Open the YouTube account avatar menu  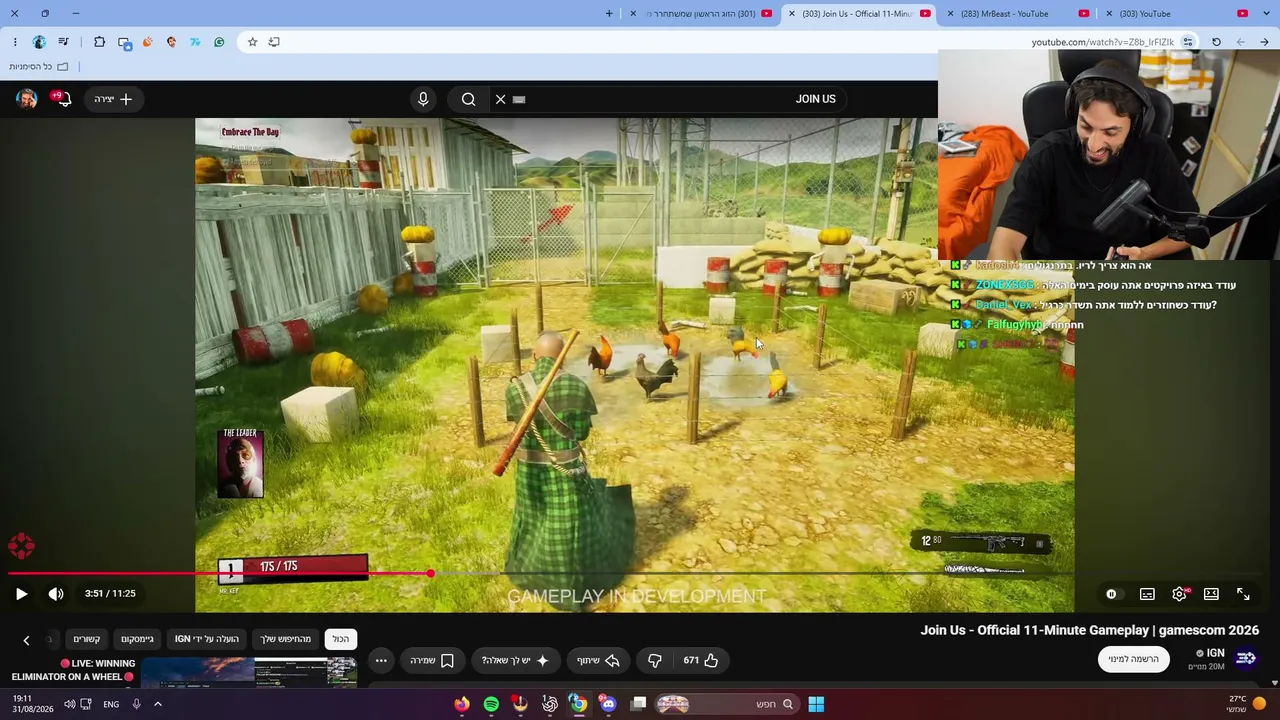27,98
